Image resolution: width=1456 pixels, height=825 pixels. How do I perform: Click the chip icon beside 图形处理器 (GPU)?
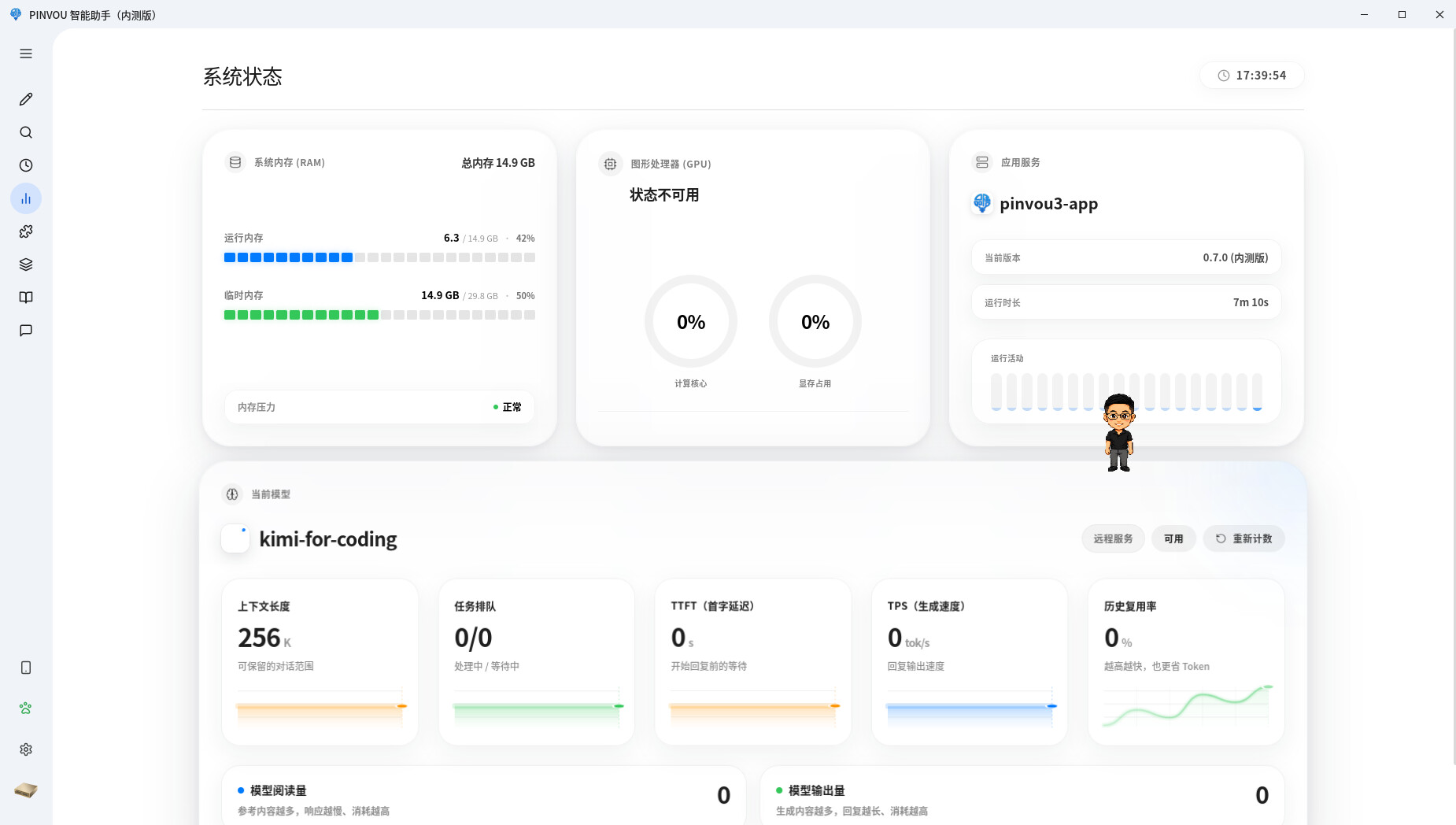(x=610, y=164)
